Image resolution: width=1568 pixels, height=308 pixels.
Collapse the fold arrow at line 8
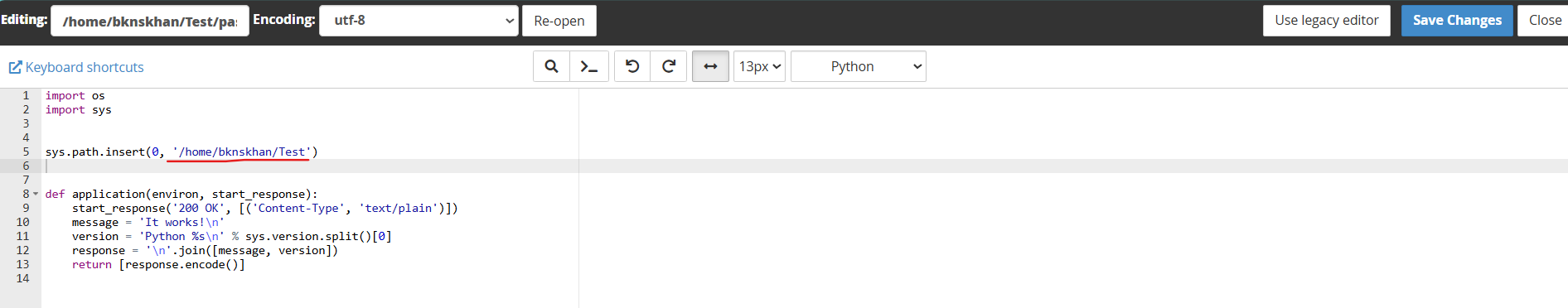pos(36,195)
